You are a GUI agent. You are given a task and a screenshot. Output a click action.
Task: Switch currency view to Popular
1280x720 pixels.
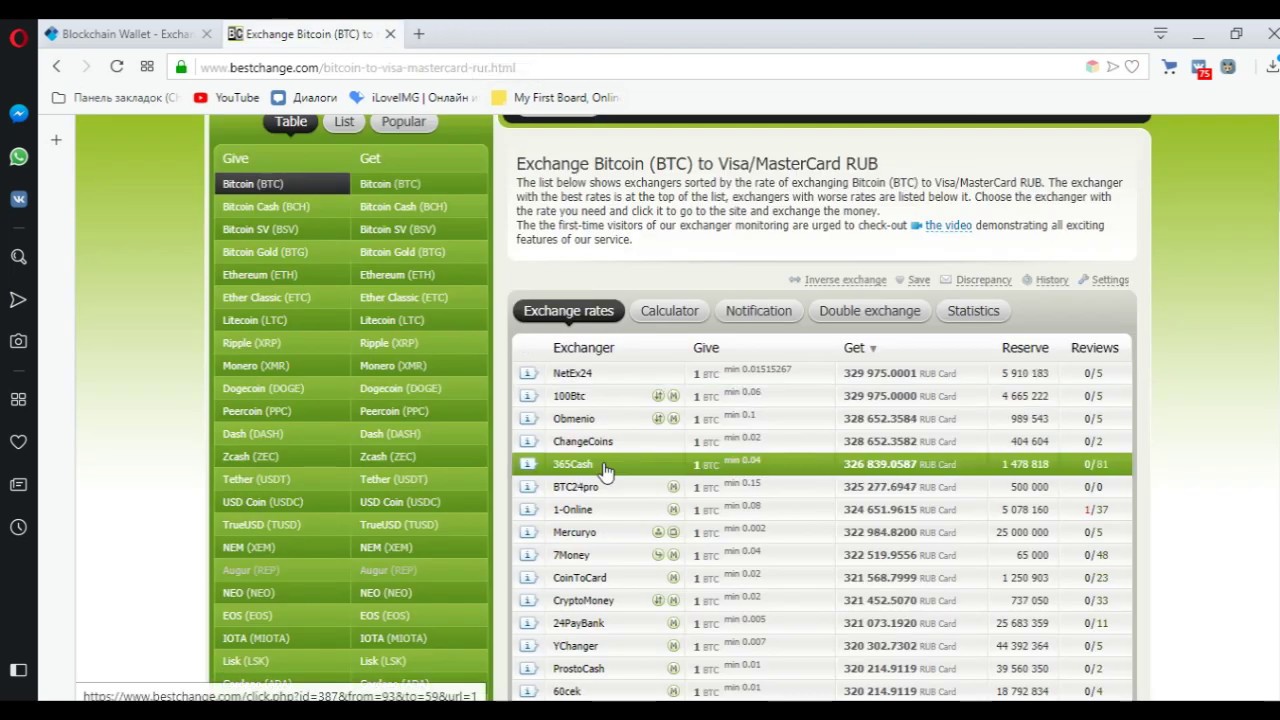403,122
